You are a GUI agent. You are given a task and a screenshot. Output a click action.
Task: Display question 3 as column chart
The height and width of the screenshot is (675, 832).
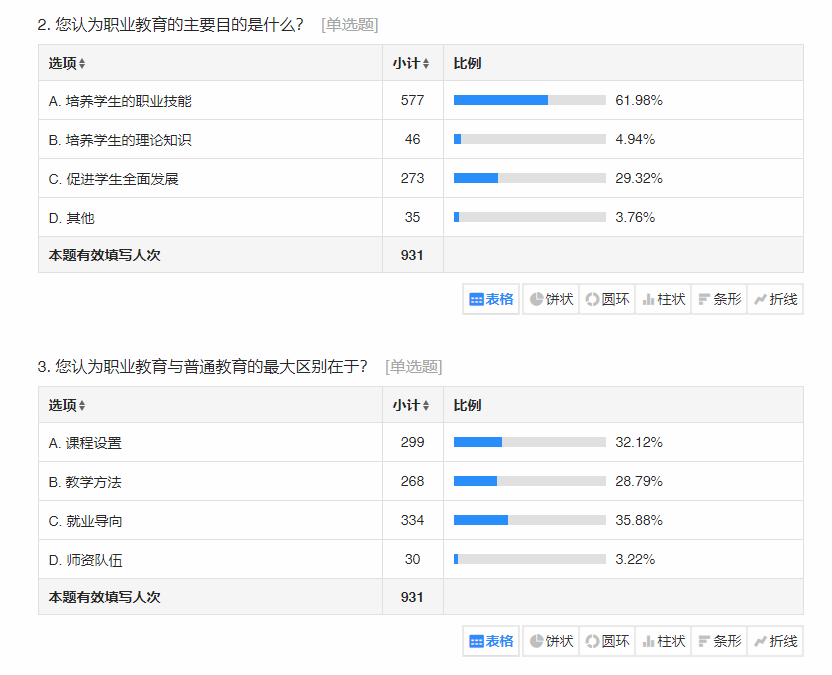pos(663,641)
